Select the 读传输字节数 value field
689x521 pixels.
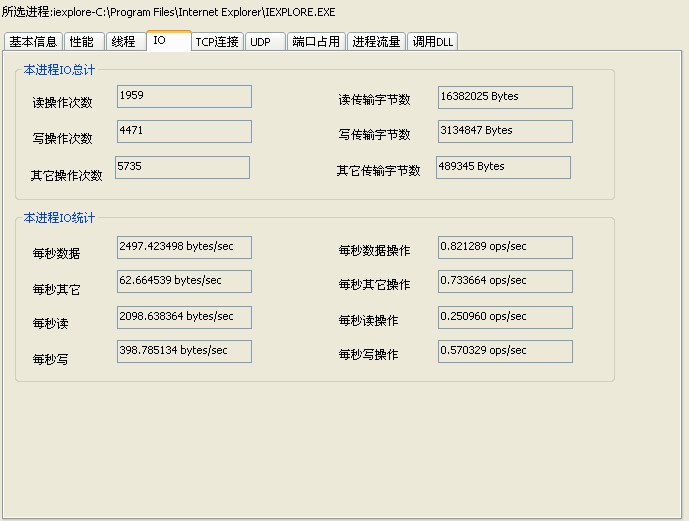pos(505,97)
